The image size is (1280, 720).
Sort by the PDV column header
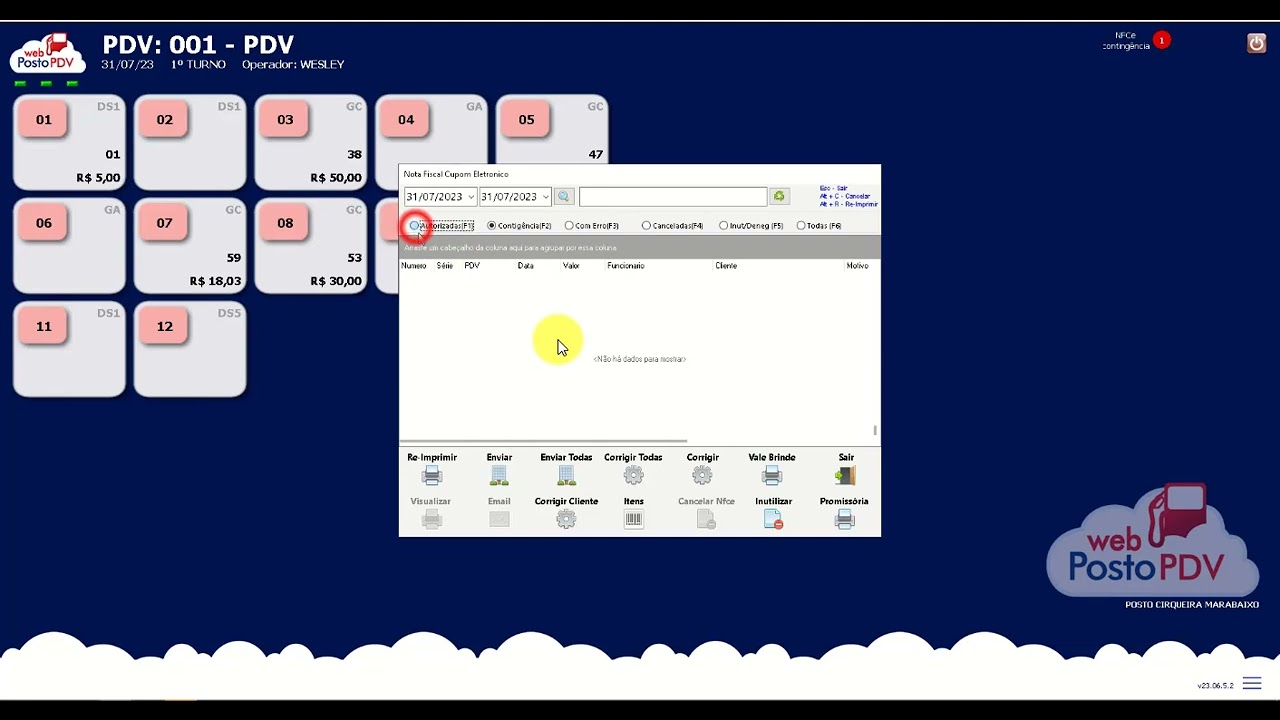click(x=472, y=266)
